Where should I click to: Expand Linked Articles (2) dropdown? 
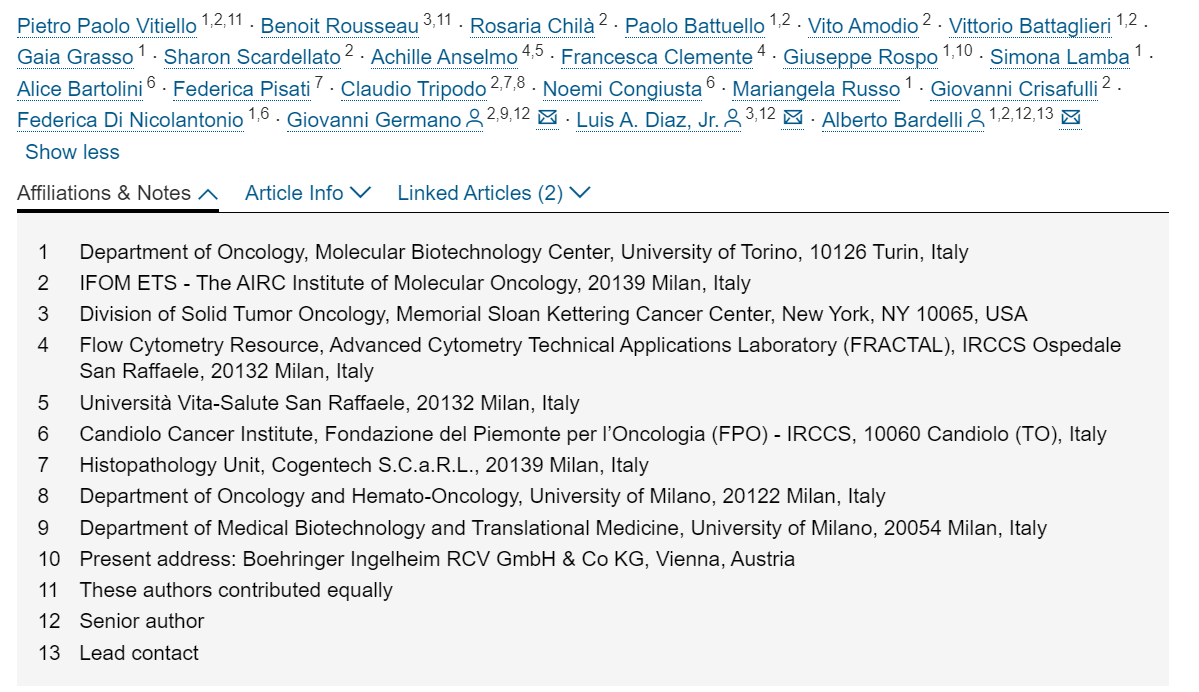point(494,193)
